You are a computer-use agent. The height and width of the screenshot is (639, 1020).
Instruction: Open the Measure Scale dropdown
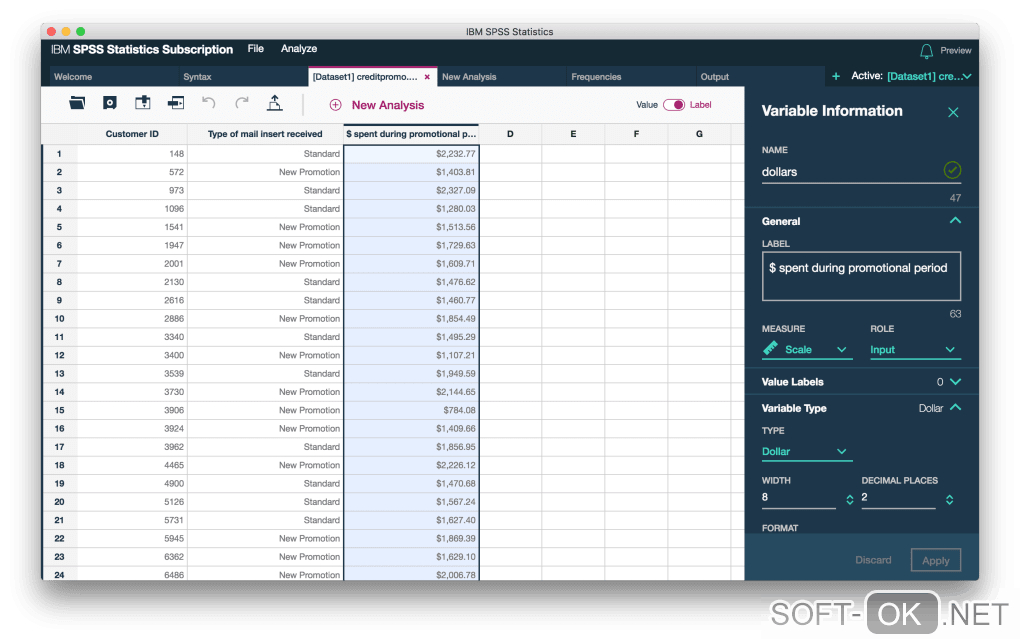pyautogui.click(x=807, y=349)
